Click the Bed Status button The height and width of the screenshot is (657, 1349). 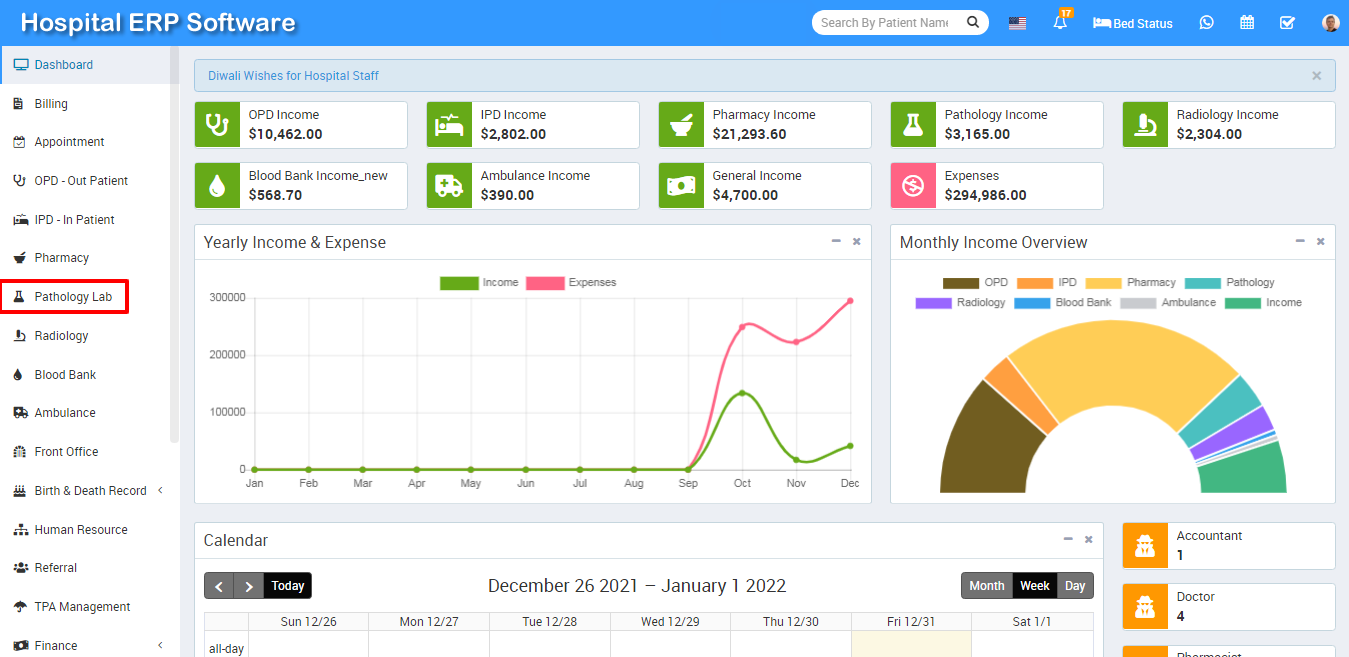click(x=1133, y=23)
